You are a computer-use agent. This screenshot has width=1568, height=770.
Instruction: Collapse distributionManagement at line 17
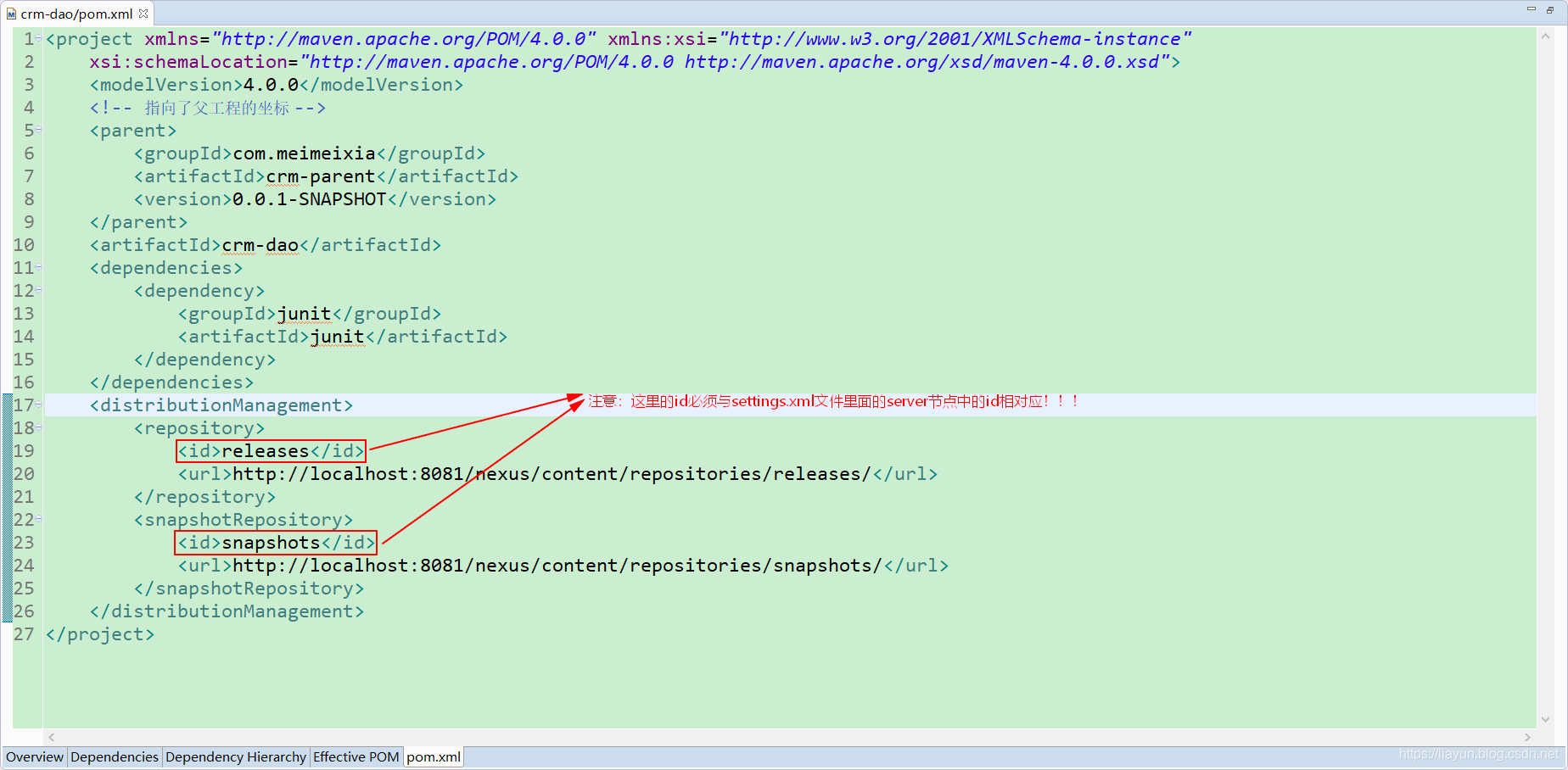point(39,405)
